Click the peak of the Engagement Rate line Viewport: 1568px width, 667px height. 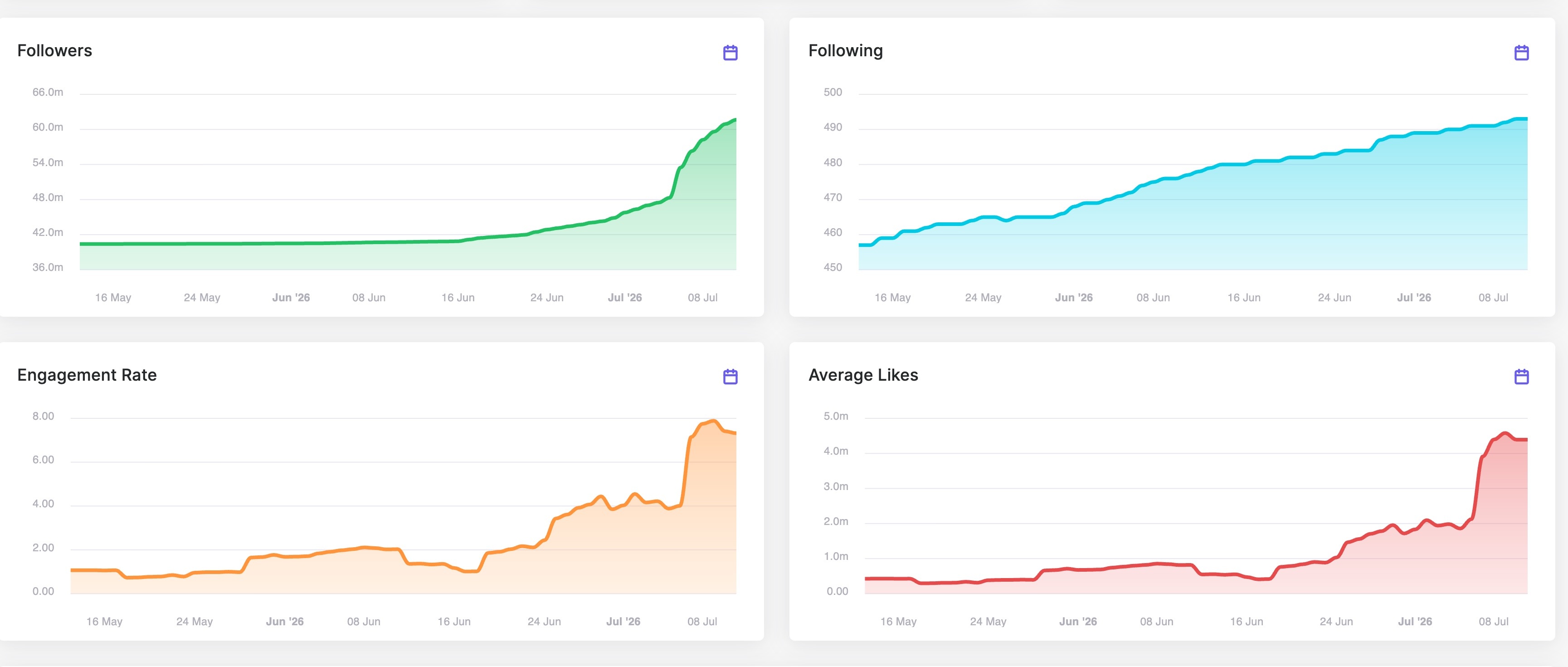[x=713, y=421]
